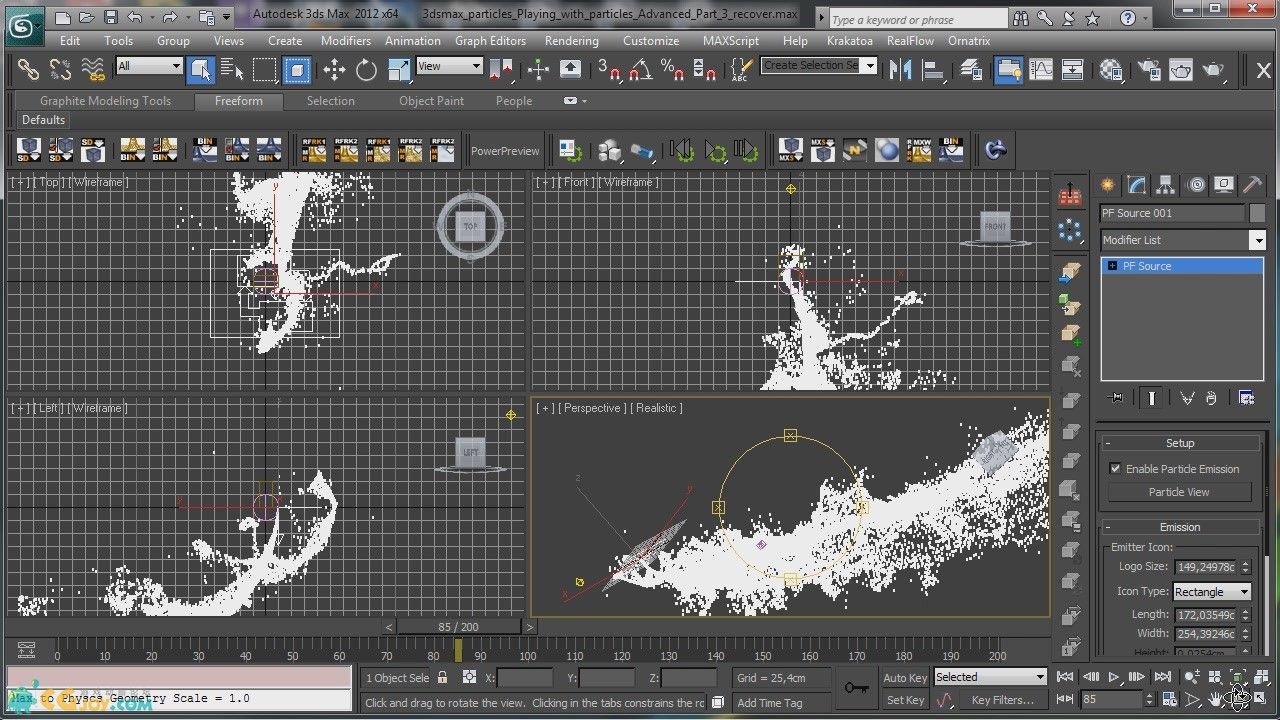Click the Go to Start button
The width and height of the screenshot is (1280, 720).
coord(1066,678)
